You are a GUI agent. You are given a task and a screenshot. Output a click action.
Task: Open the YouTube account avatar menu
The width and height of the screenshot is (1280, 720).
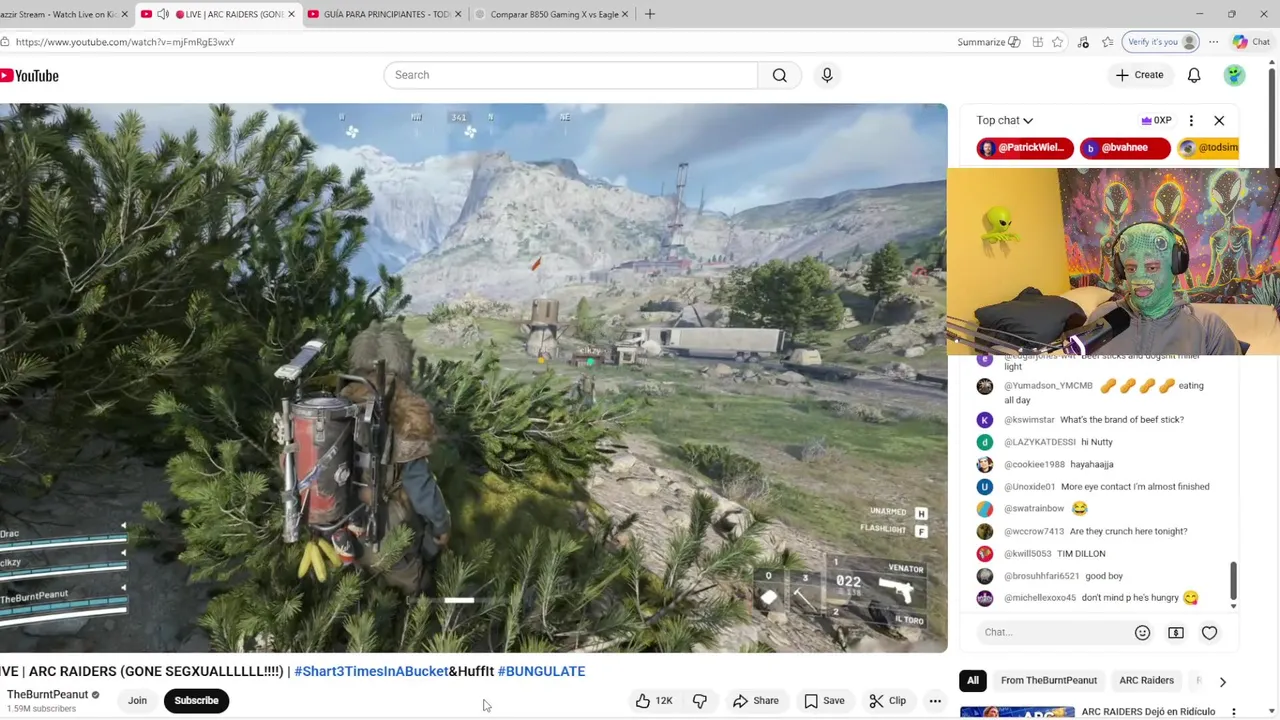[x=1235, y=75]
